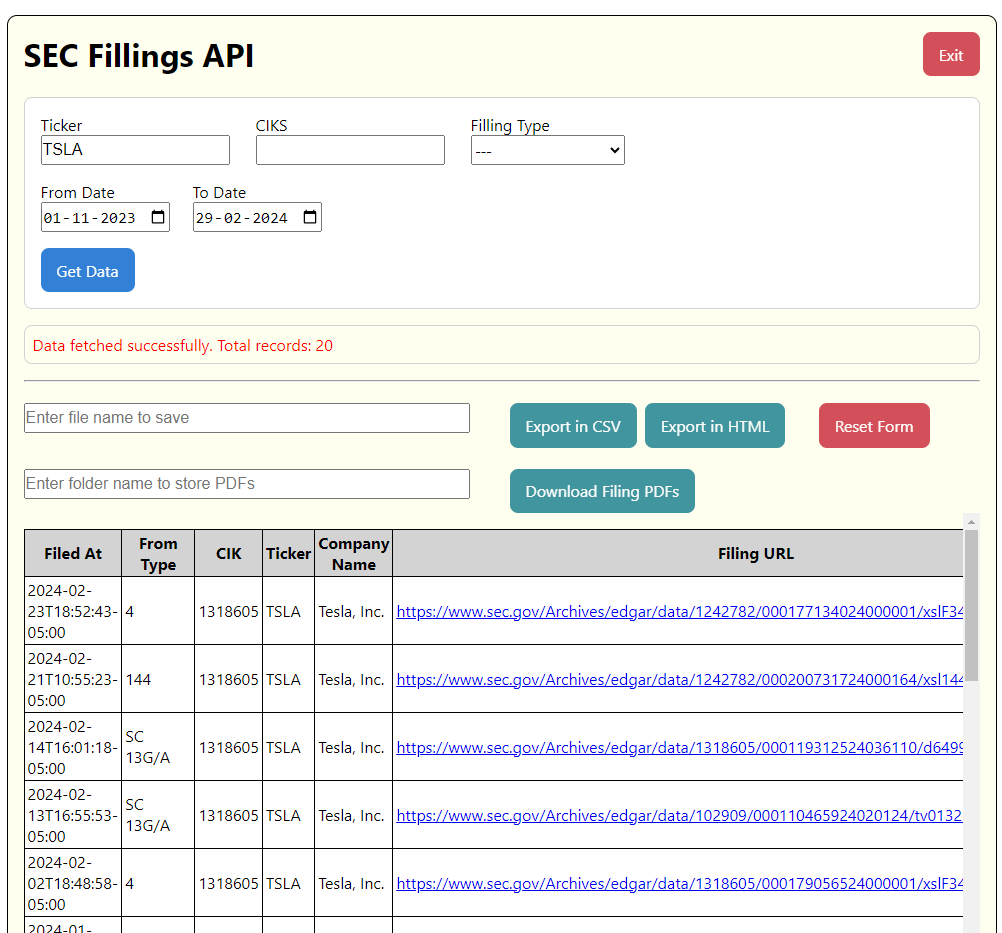1002x933 pixels.
Task: Expand the Filling Type dropdown
Action: pyautogui.click(x=548, y=150)
